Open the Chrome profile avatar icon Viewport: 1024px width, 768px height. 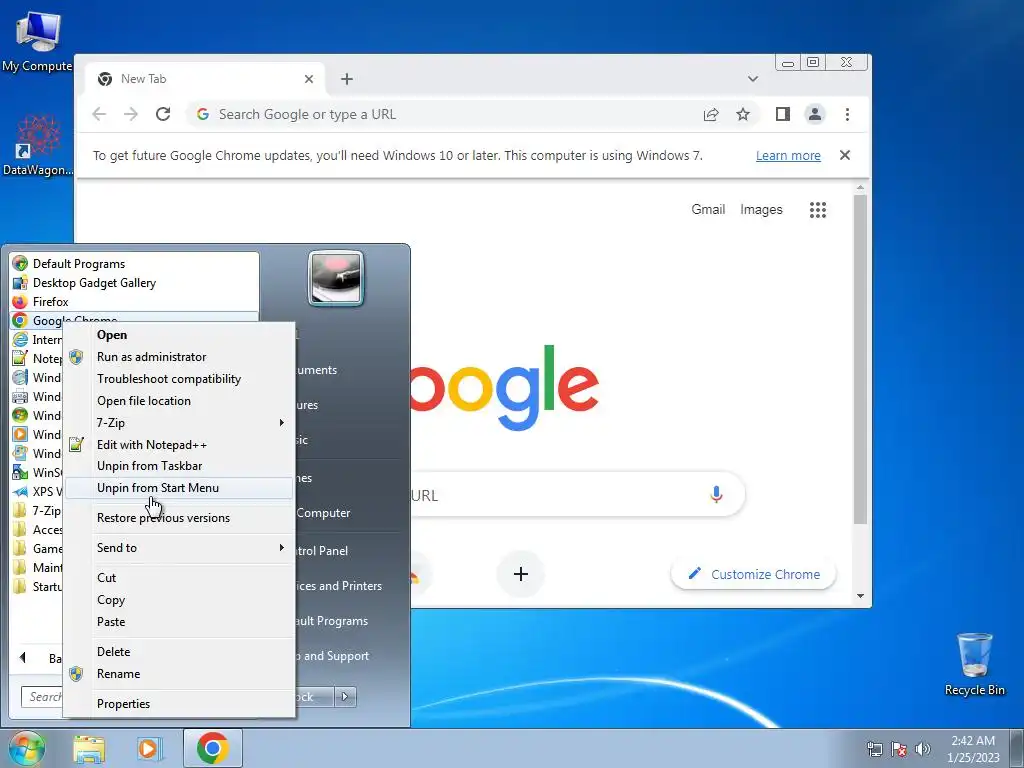point(814,114)
